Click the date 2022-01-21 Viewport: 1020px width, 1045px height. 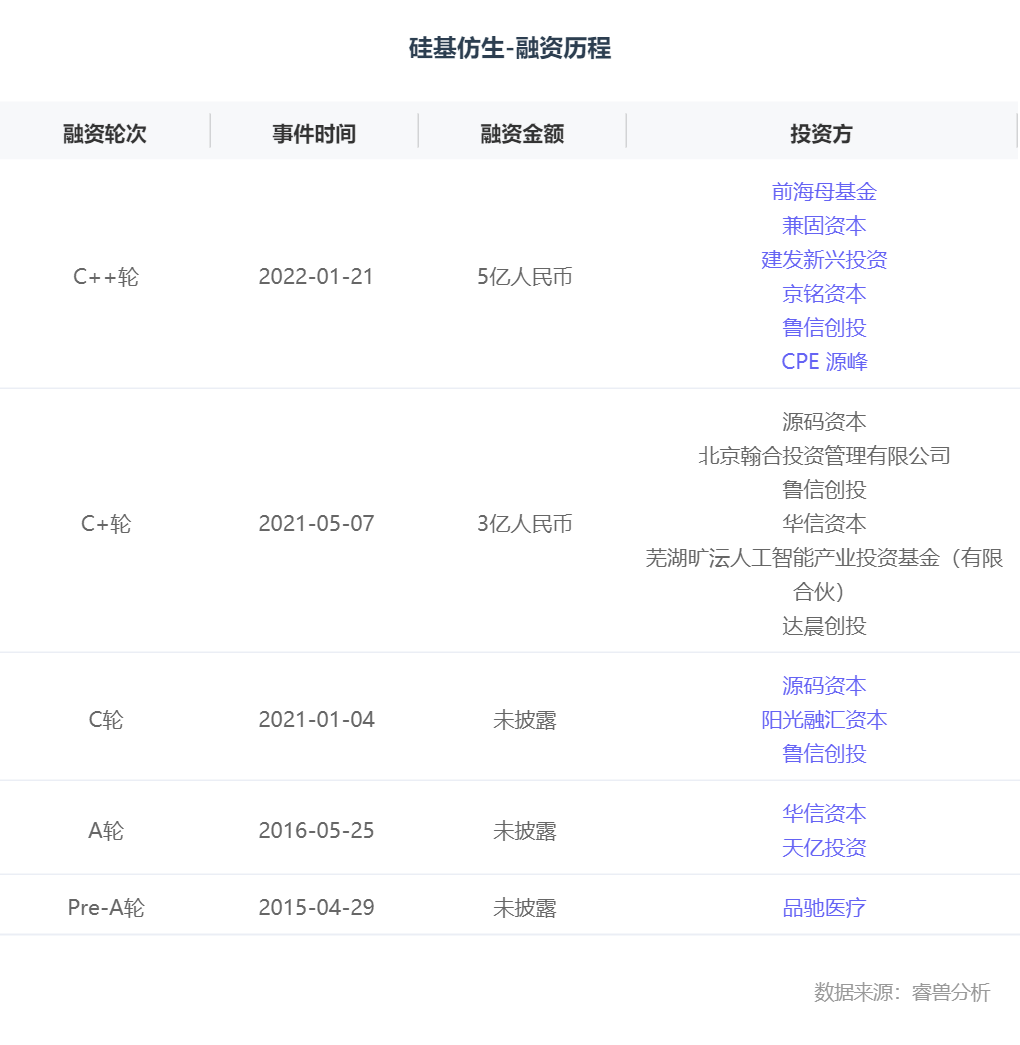[316, 277]
